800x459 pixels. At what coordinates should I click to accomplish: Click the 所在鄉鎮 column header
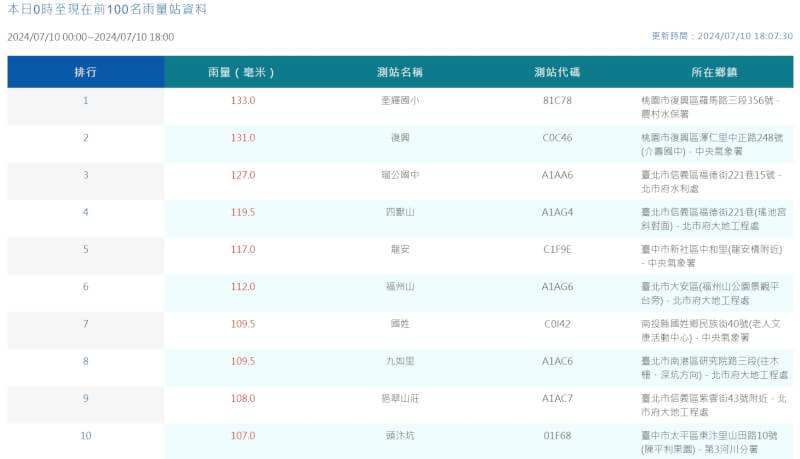click(x=714, y=72)
